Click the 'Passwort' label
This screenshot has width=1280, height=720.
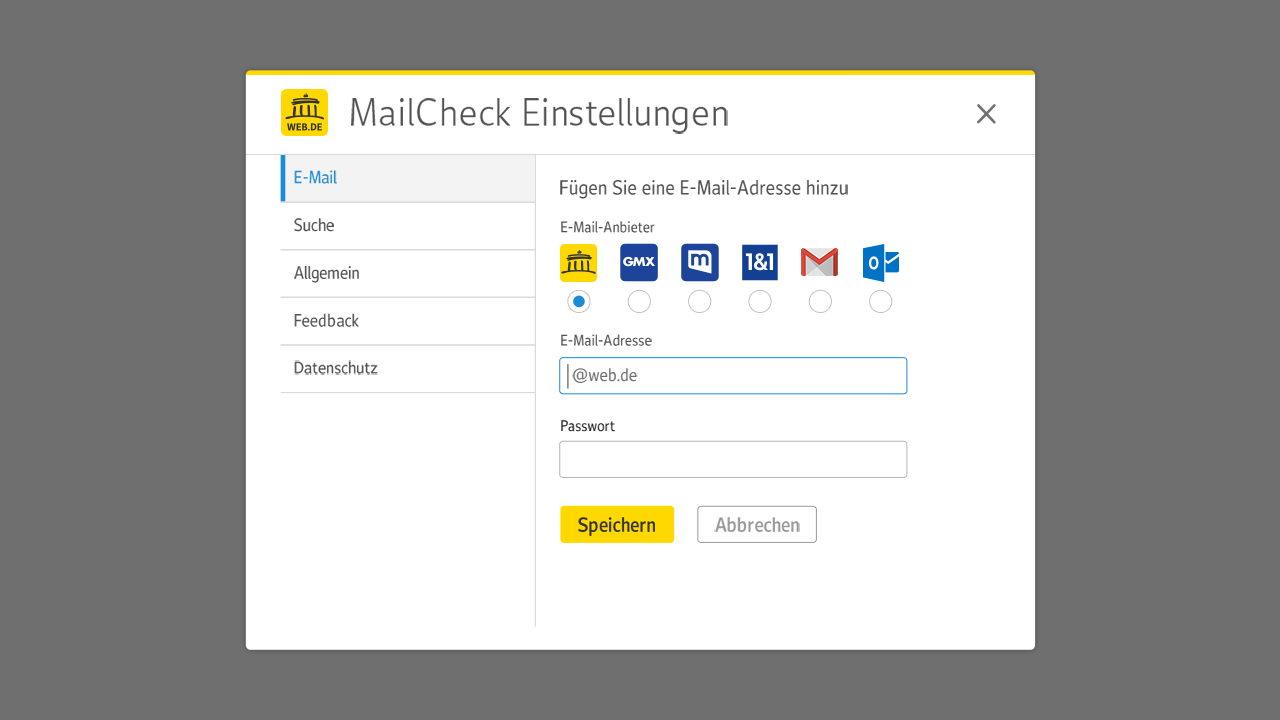587,426
